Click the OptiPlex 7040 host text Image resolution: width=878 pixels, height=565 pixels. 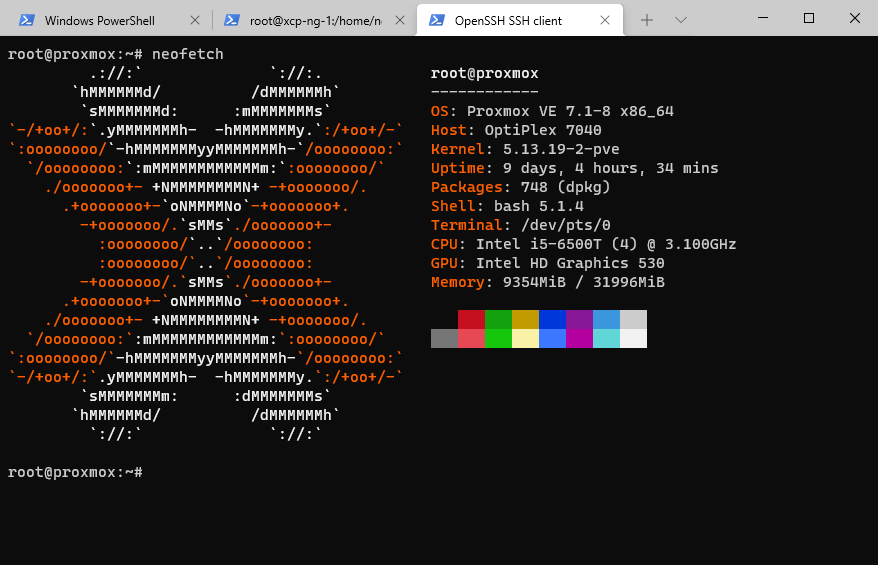(x=544, y=130)
